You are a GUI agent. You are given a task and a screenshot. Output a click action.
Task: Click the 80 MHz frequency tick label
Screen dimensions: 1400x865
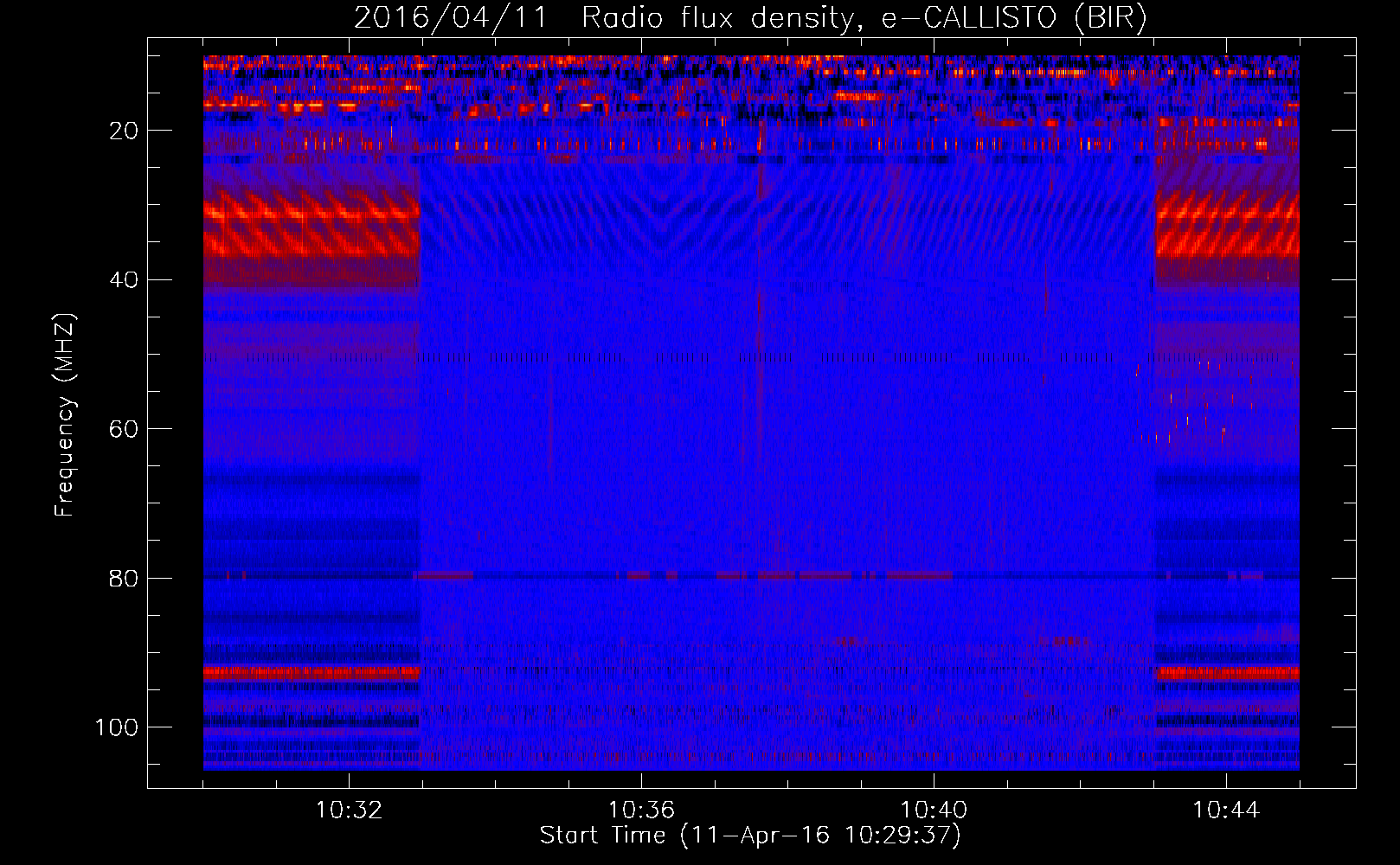[x=124, y=578]
